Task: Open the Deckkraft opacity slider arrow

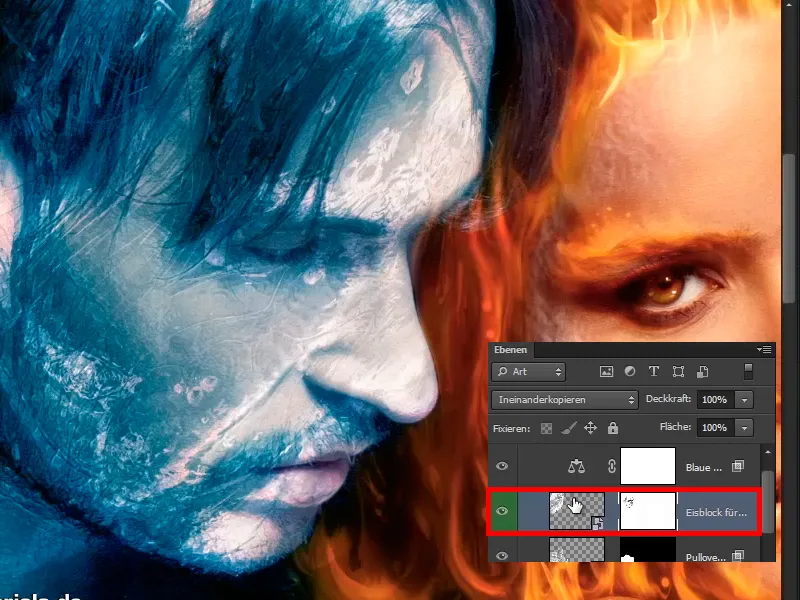Action: (x=744, y=400)
